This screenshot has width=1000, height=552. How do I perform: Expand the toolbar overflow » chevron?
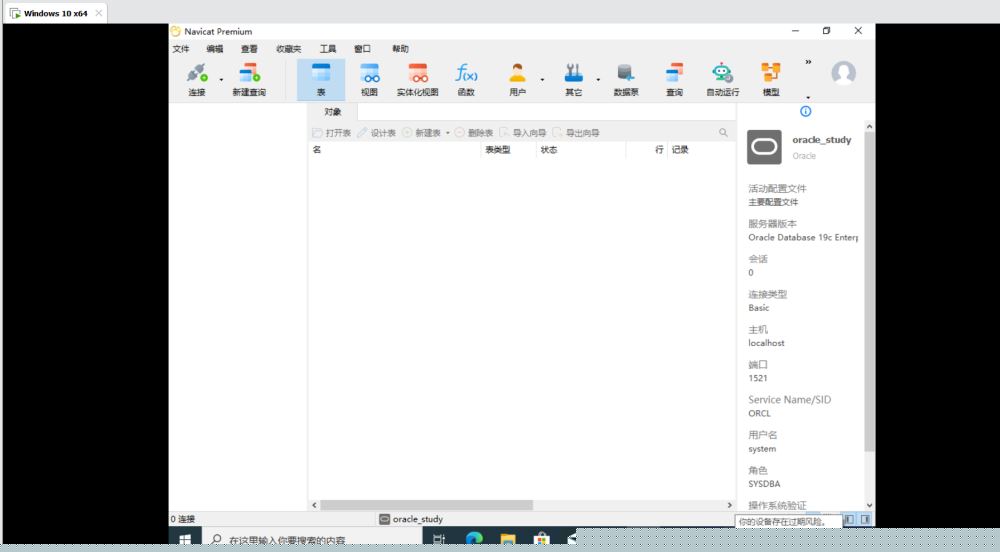click(x=808, y=62)
